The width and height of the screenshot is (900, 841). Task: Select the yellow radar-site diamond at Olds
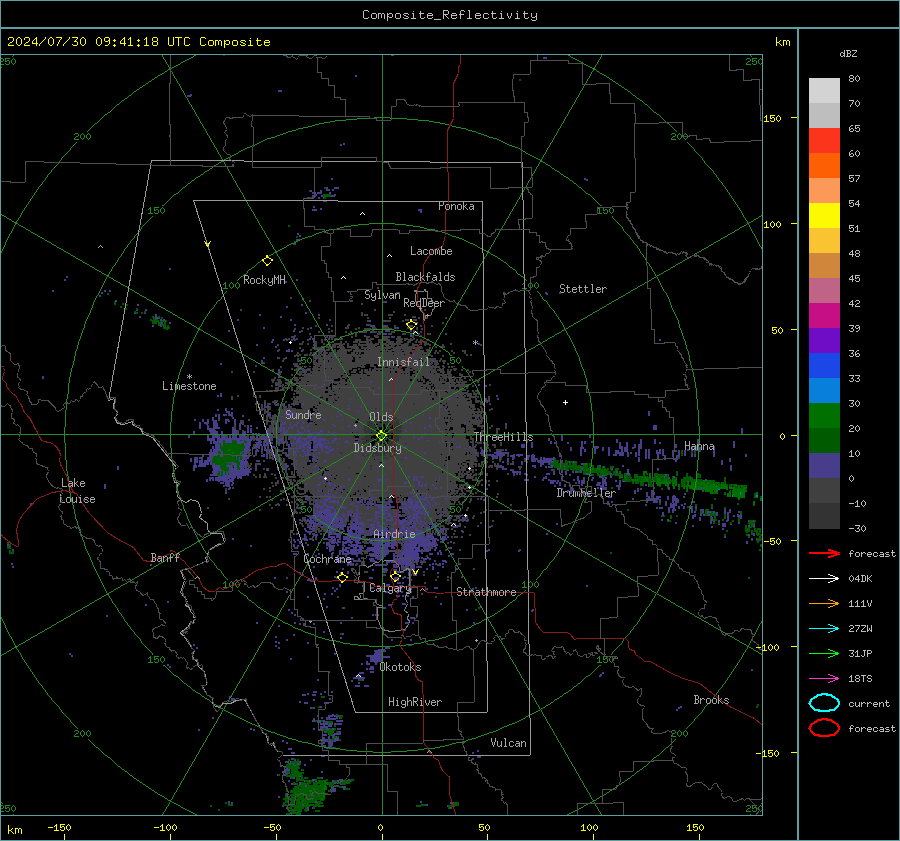[381, 436]
